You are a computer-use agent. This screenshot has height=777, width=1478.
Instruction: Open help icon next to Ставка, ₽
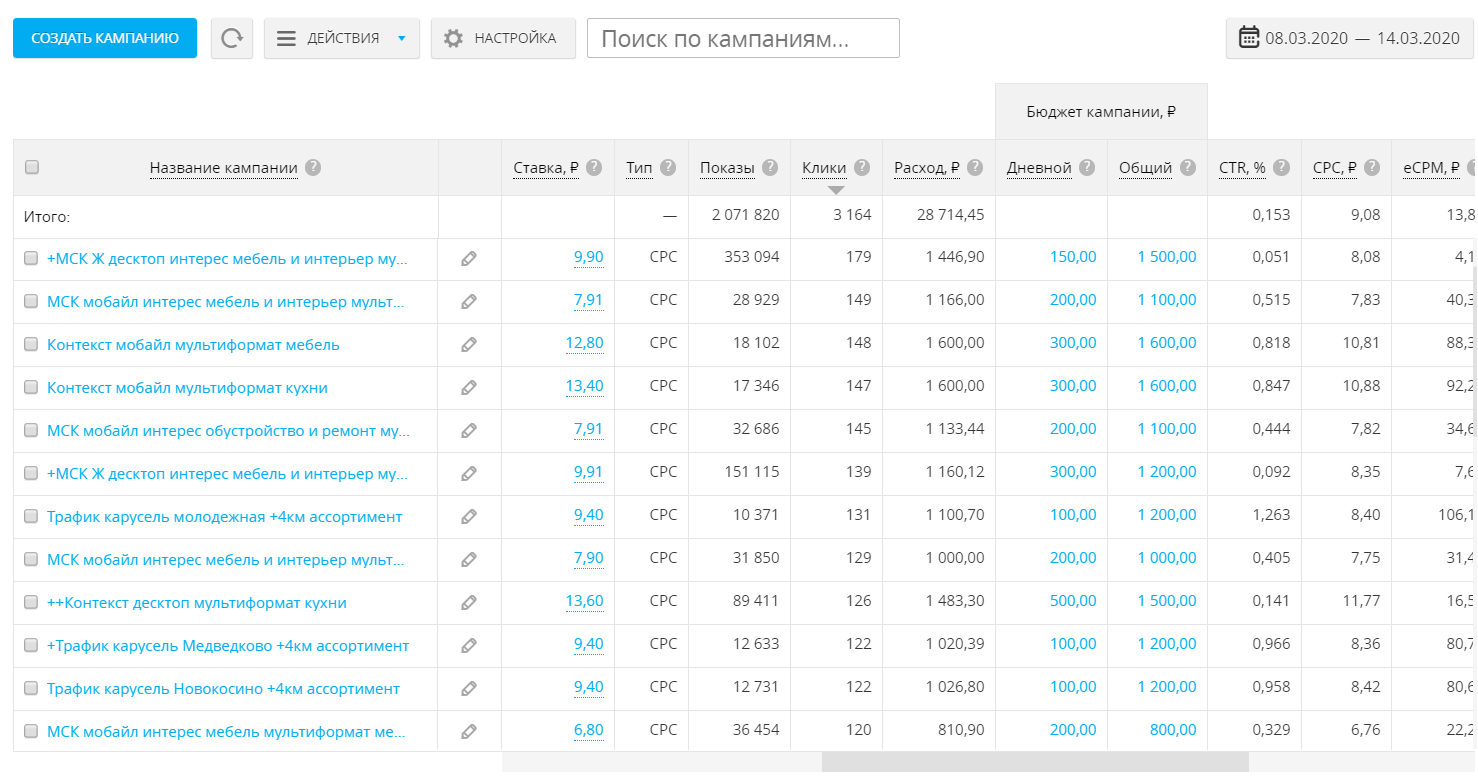click(594, 167)
